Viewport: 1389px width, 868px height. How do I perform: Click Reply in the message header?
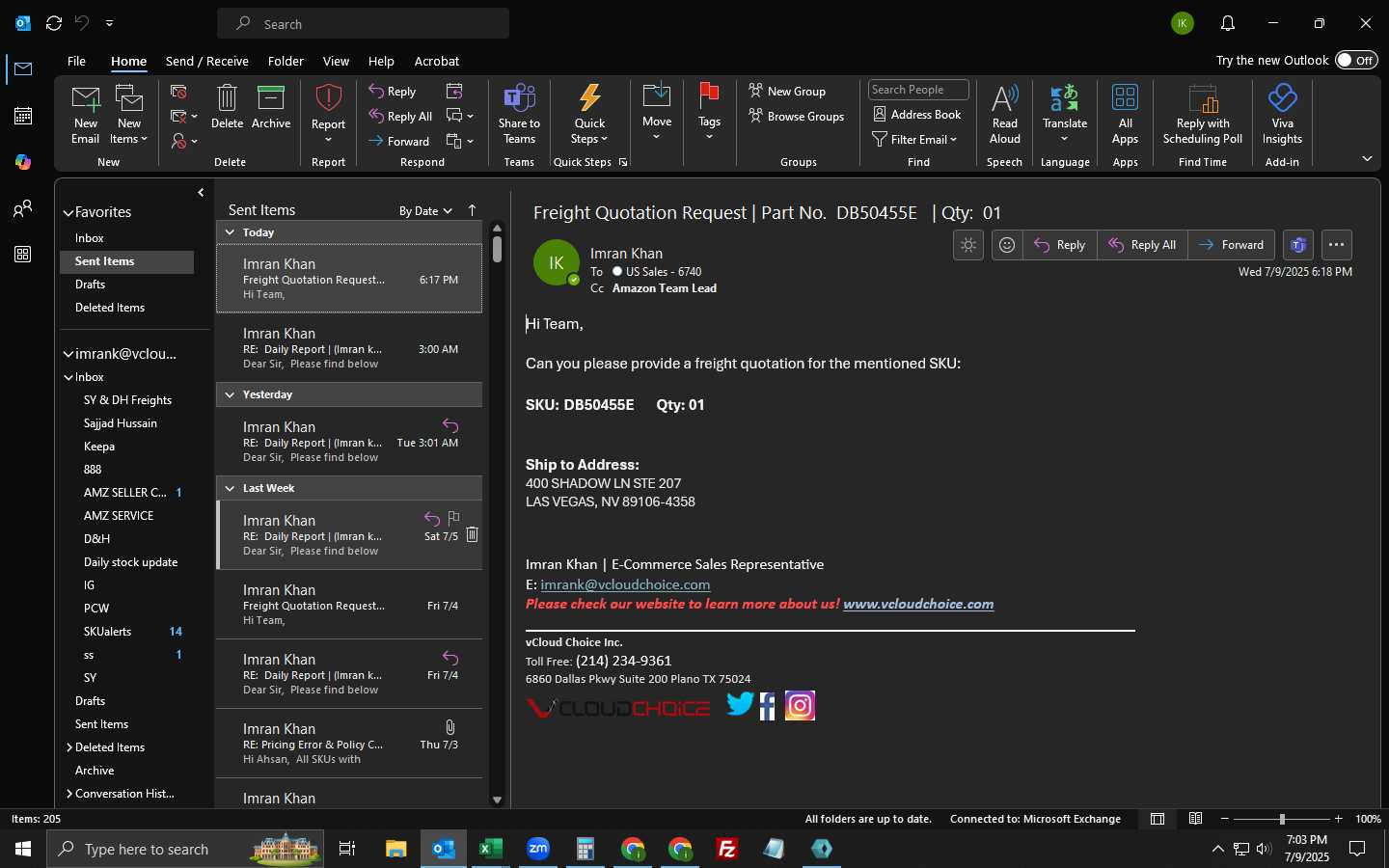pyautogui.click(x=1060, y=245)
